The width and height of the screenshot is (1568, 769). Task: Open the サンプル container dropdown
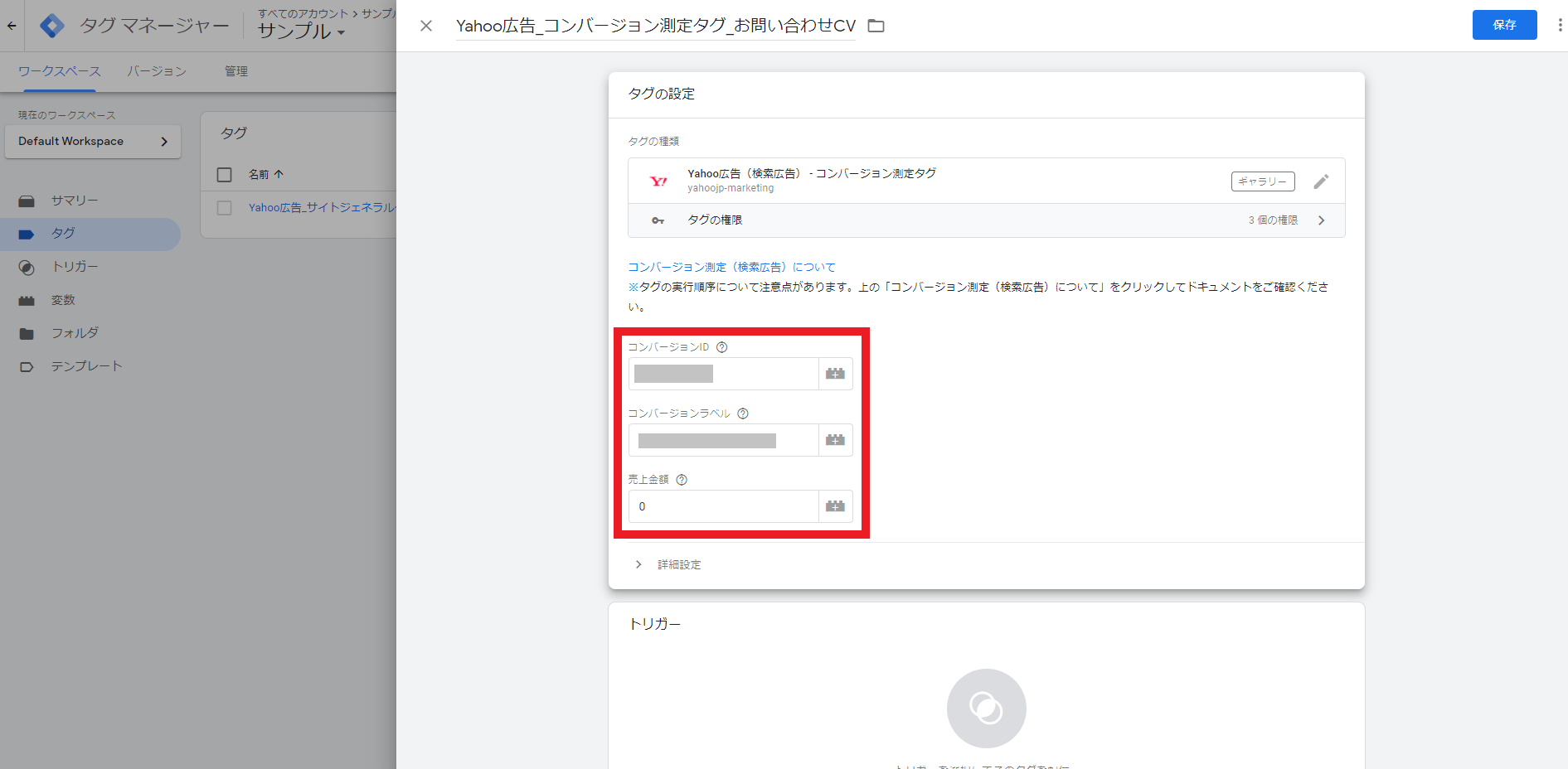(301, 31)
